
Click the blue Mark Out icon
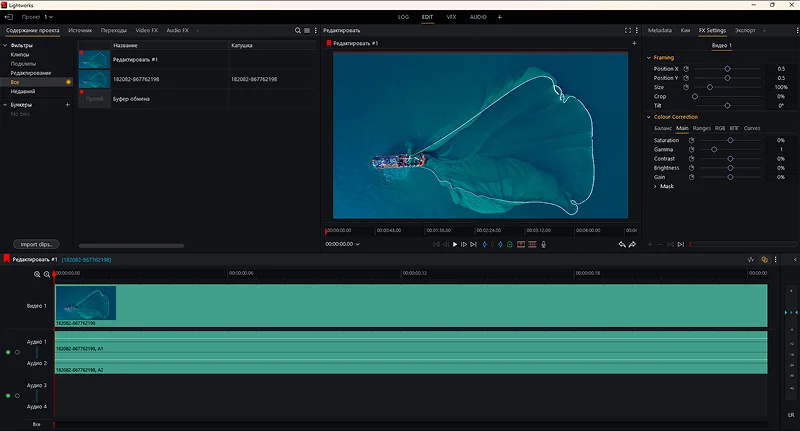click(x=500, y=244)
